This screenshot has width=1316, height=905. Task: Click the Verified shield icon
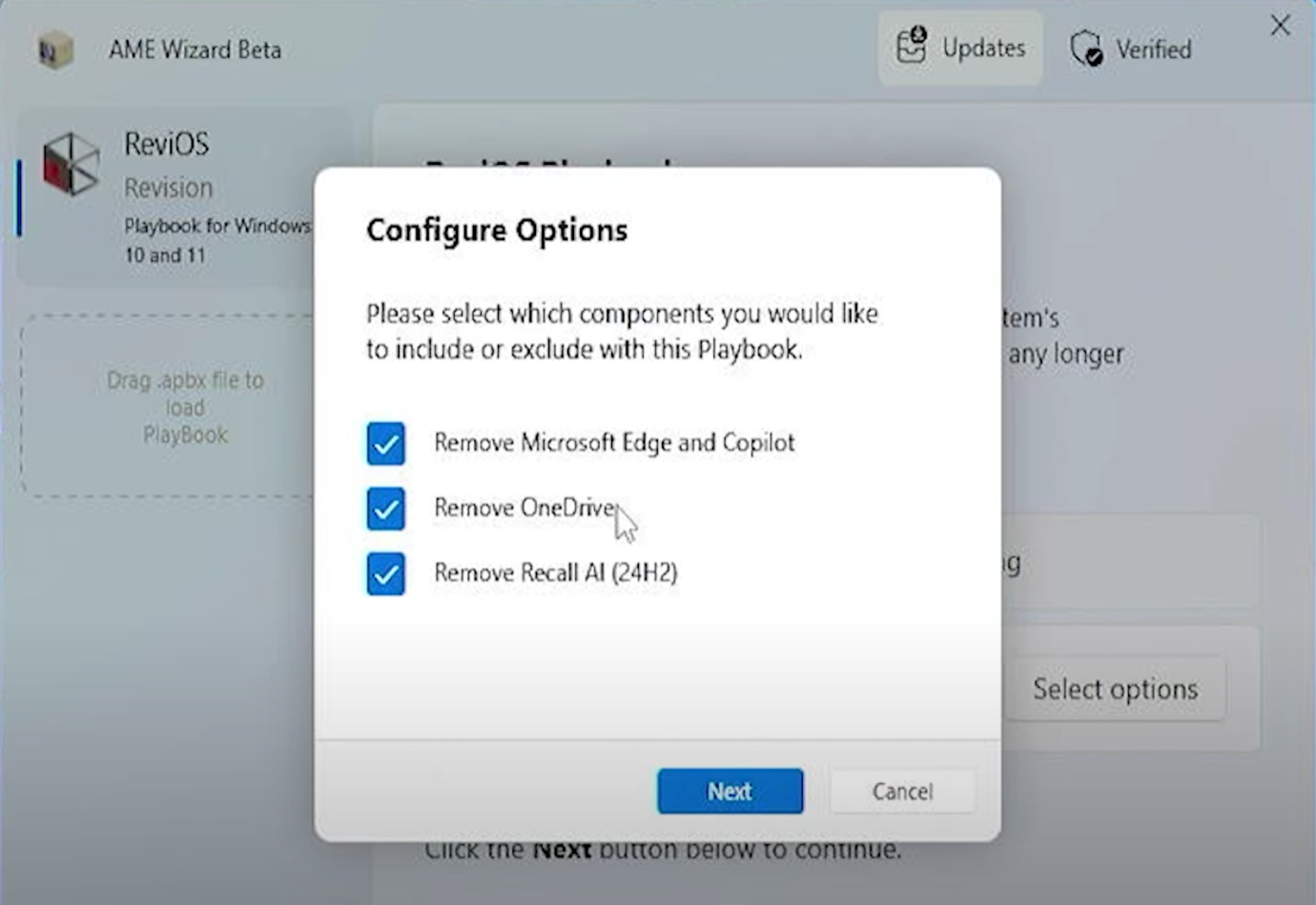tap(1086, 48)
